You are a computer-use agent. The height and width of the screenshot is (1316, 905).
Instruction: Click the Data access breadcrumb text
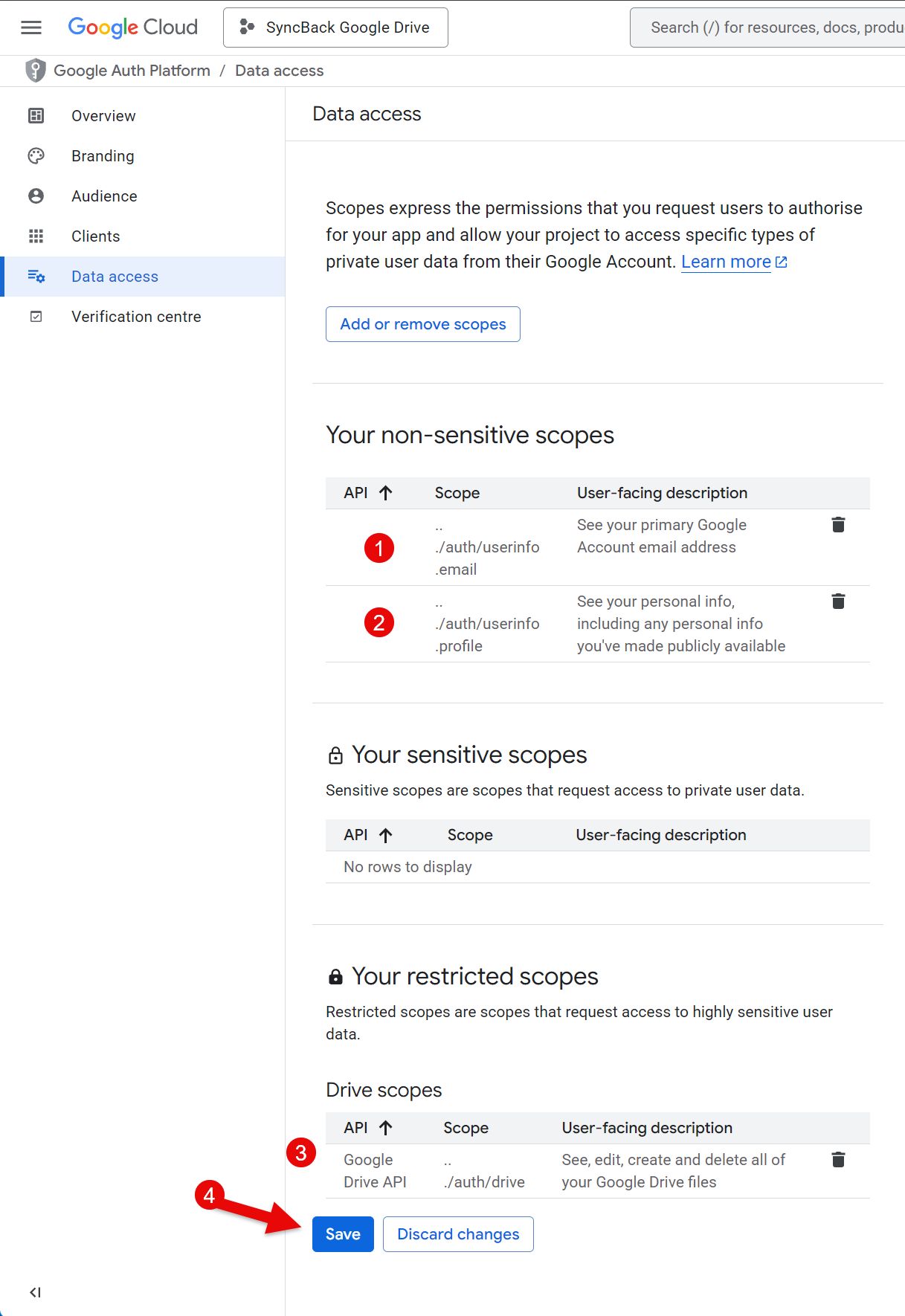pyautogui.click(x=280, y=71)
